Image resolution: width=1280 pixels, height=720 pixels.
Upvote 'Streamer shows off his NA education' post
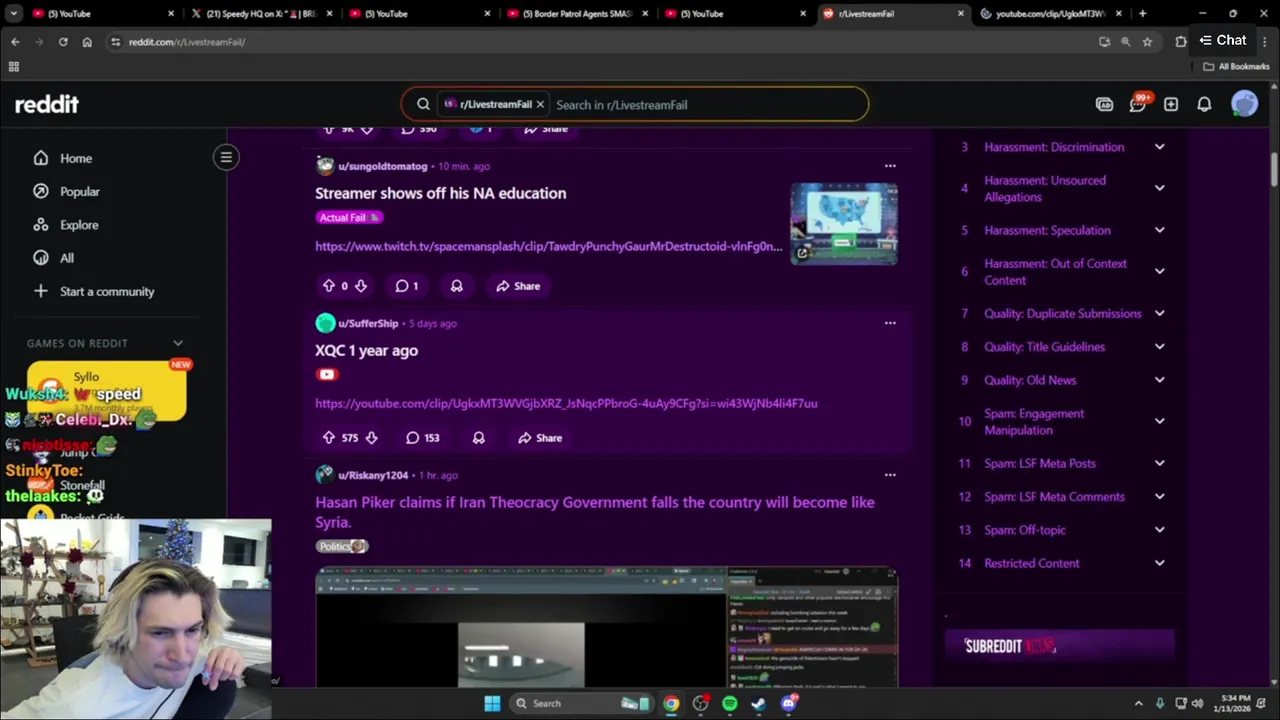click(x=328, y=286)
